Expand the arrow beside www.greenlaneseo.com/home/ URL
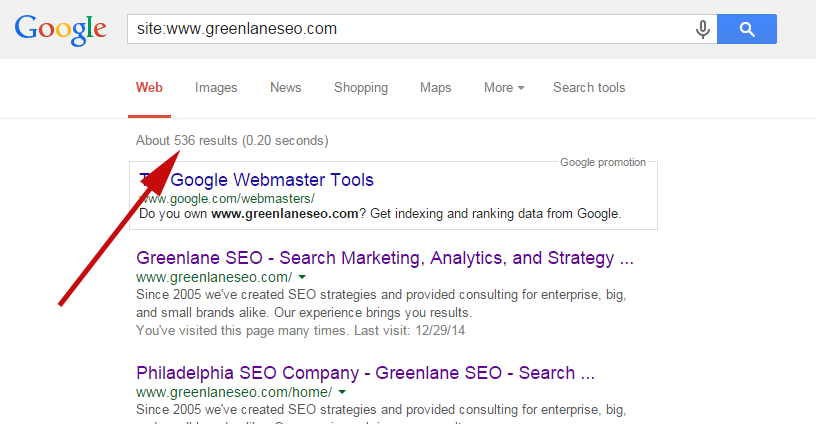The image size is (816, 424). pyautogui.click(x=342, y=392)
